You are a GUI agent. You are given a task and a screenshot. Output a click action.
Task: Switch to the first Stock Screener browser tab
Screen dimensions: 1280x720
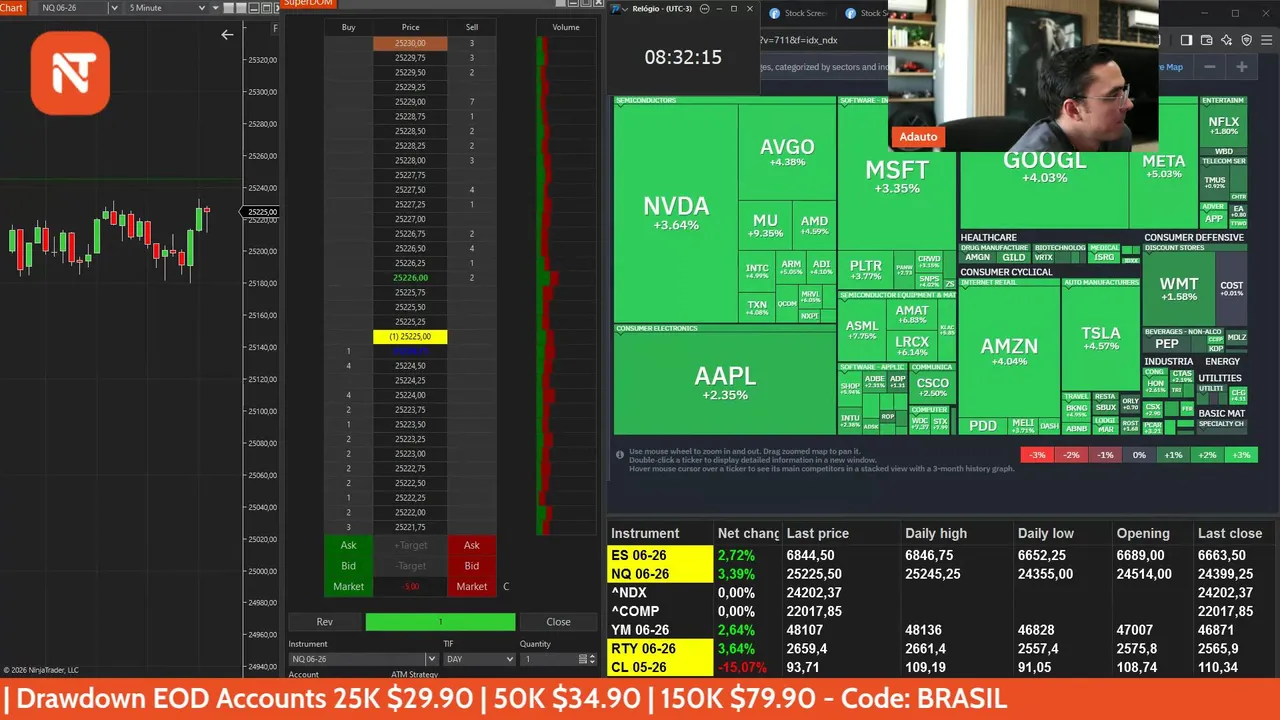tap(799, 13)
